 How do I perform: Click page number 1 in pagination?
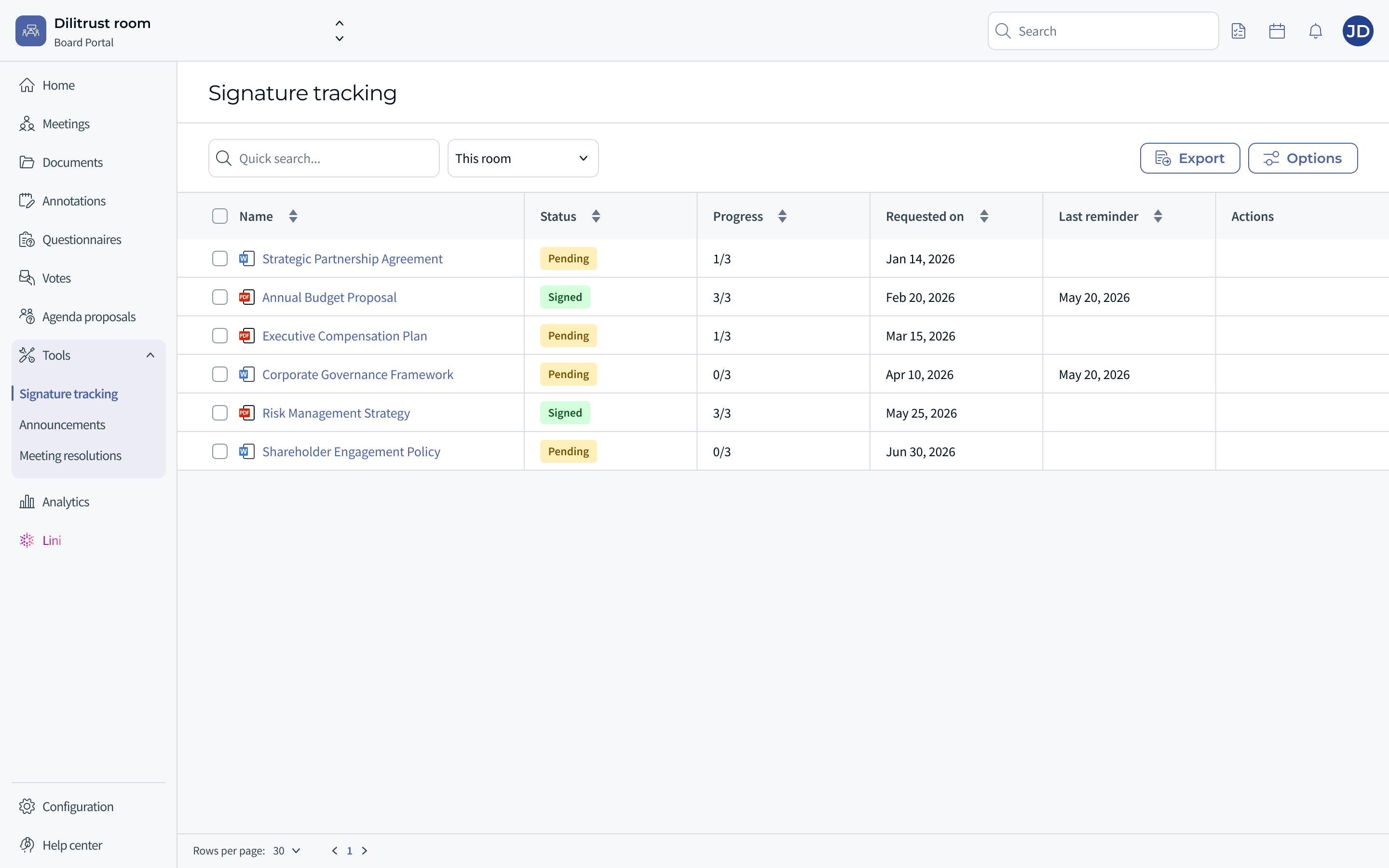pos(349,850)
